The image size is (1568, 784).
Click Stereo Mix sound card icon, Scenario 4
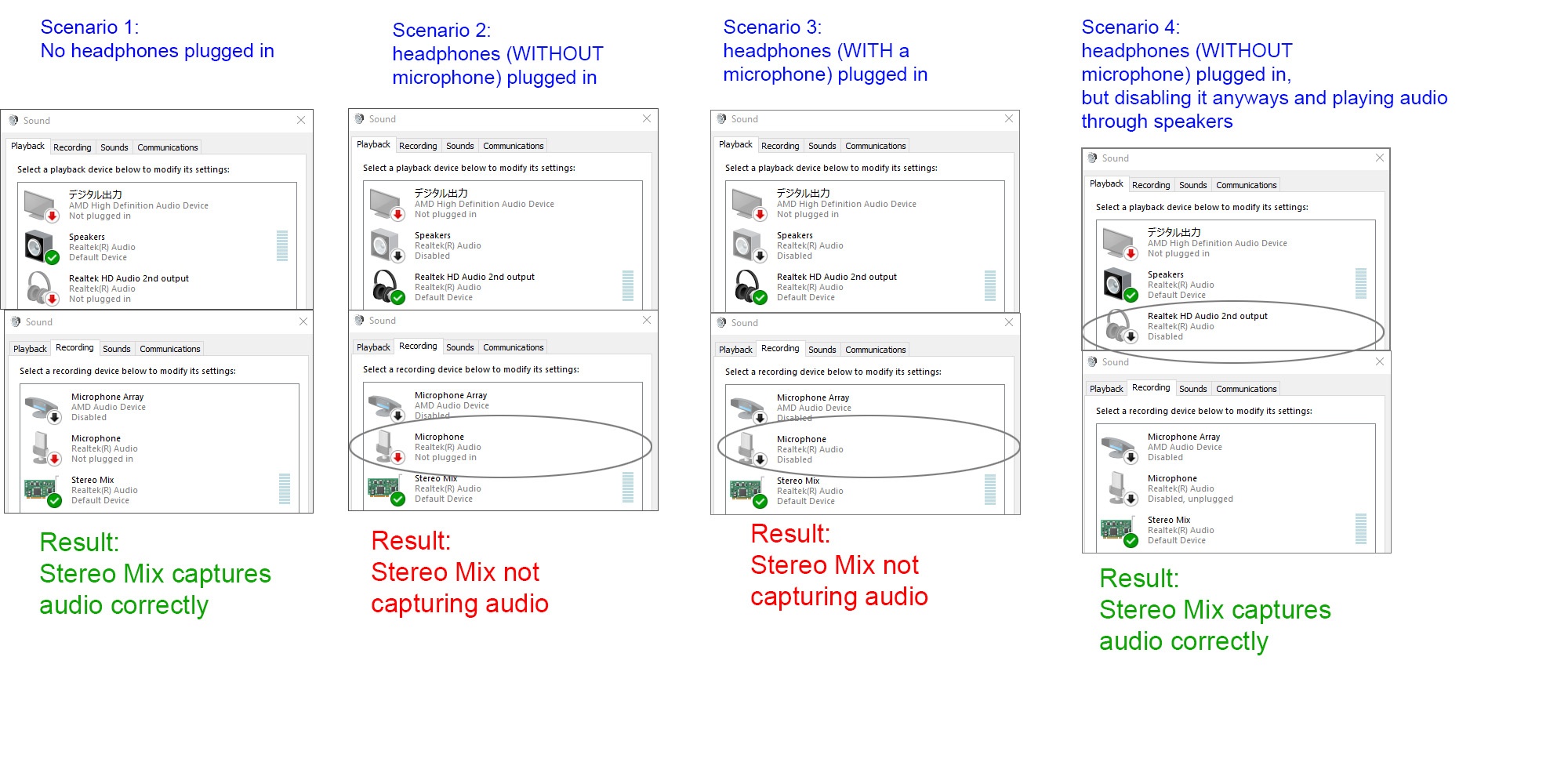(1120, 532)
